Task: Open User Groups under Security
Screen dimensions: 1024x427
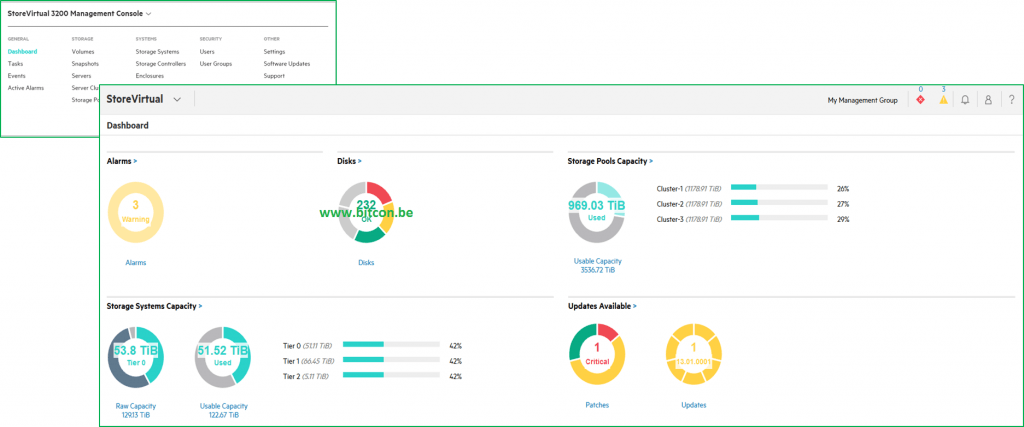Action: pos(216,64)
